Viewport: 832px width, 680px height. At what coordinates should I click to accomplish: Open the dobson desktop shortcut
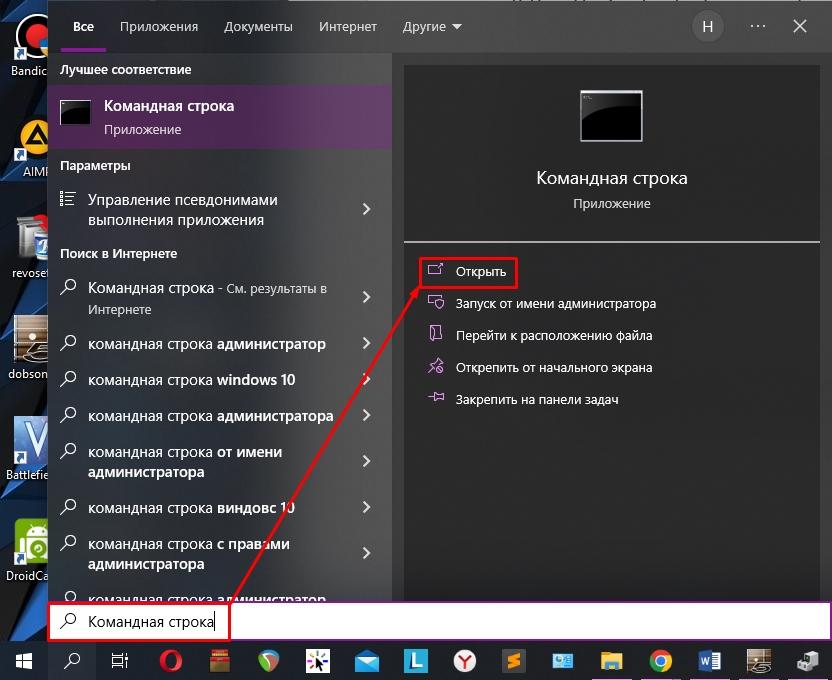(28, 348)
